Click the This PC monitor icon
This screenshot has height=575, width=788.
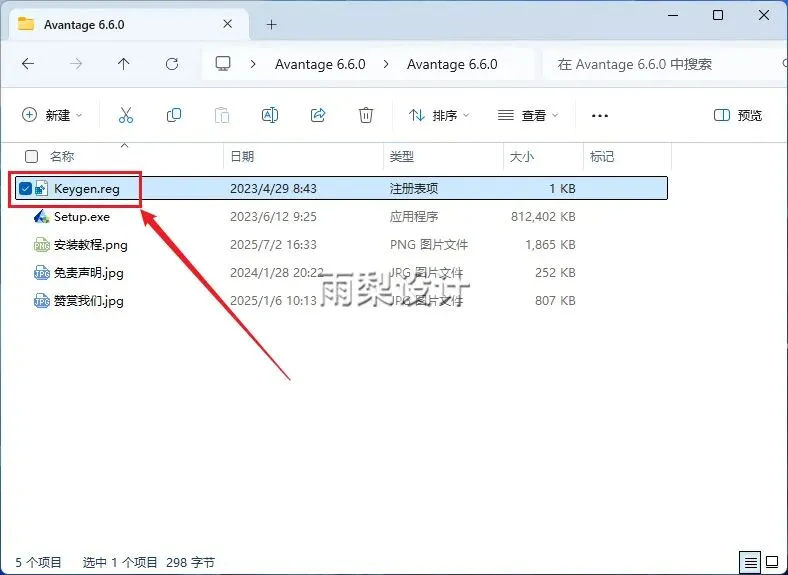point(223,64)
